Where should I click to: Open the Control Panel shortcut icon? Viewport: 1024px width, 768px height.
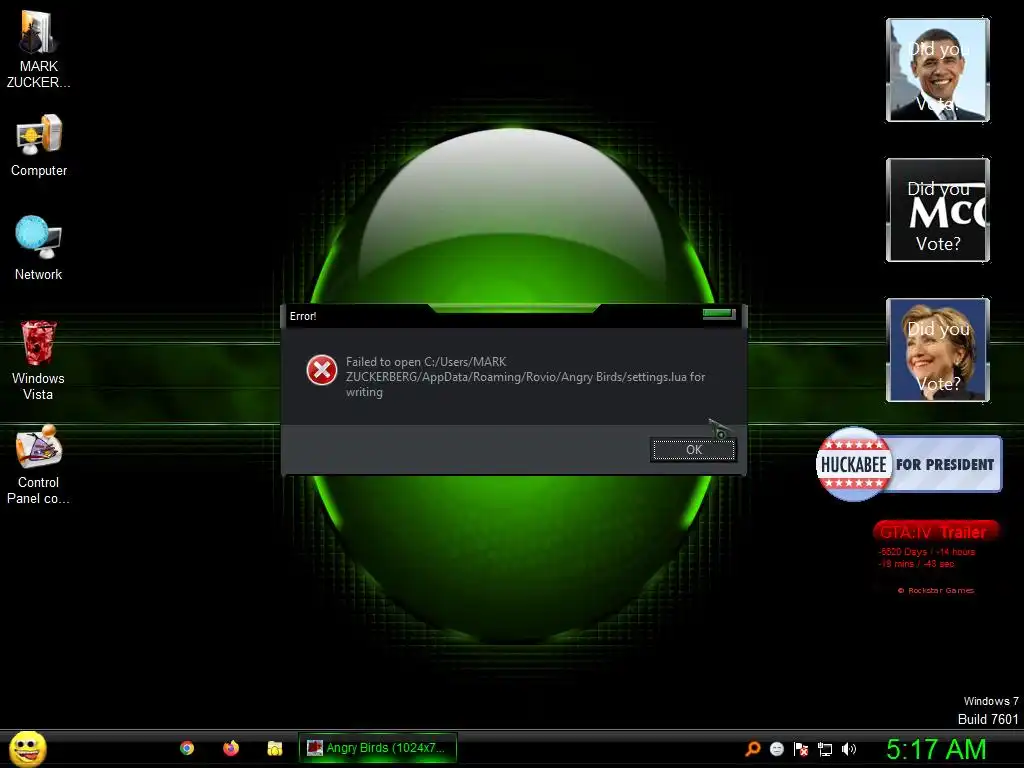click(x=38, y=464)
